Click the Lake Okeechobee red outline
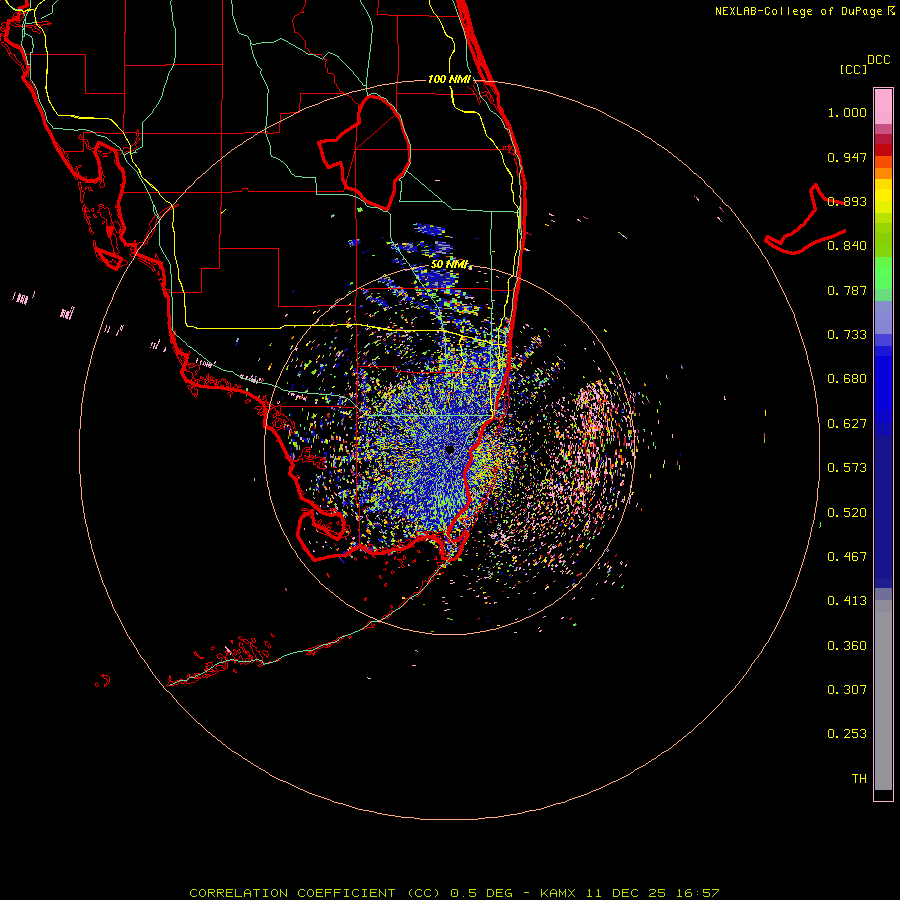This screenshot has width=900, height=900. pos(364,153)
